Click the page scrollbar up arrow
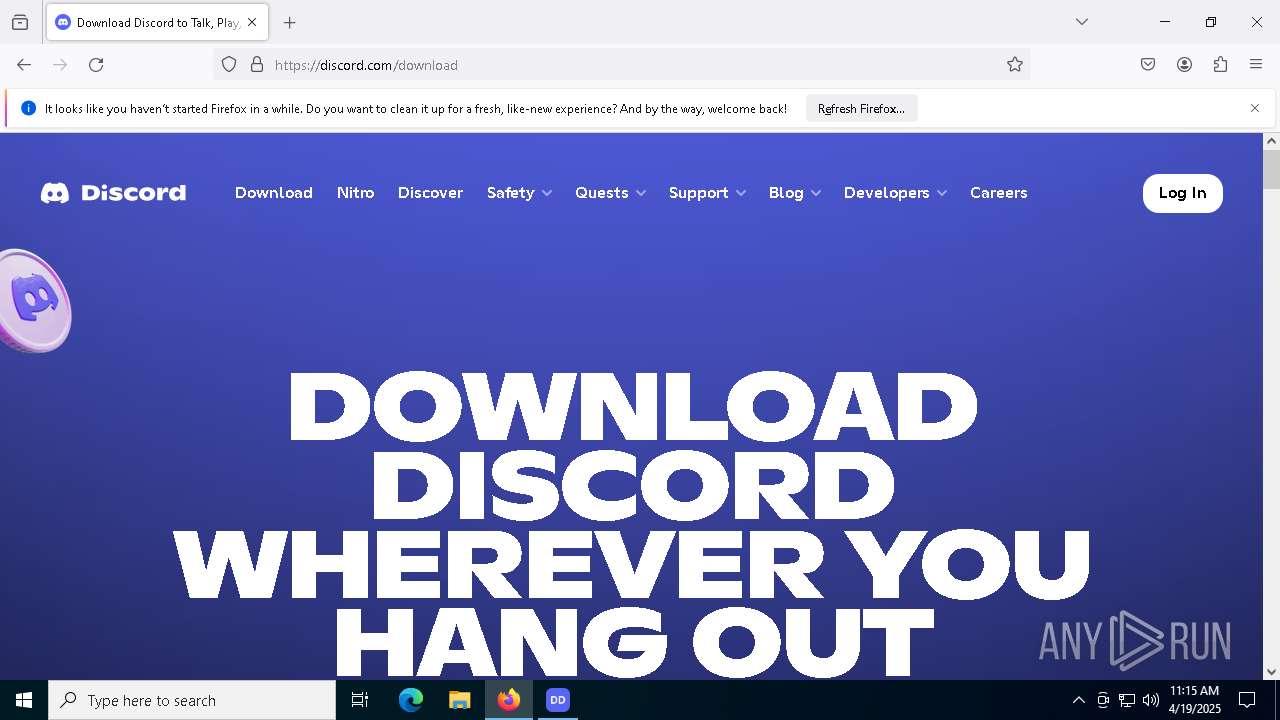 tap(1271, 140)
